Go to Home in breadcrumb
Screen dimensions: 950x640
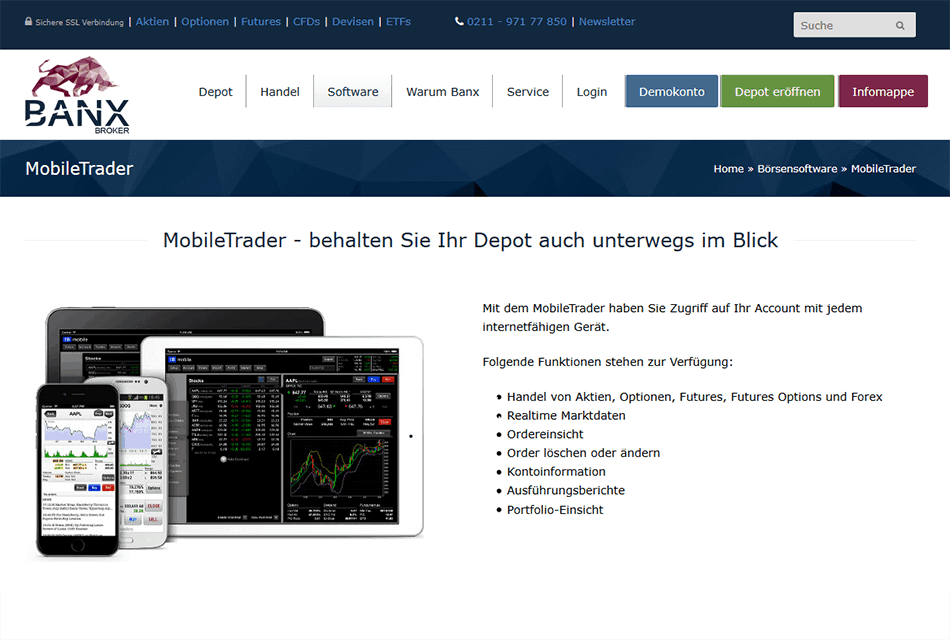coord(728,168)
